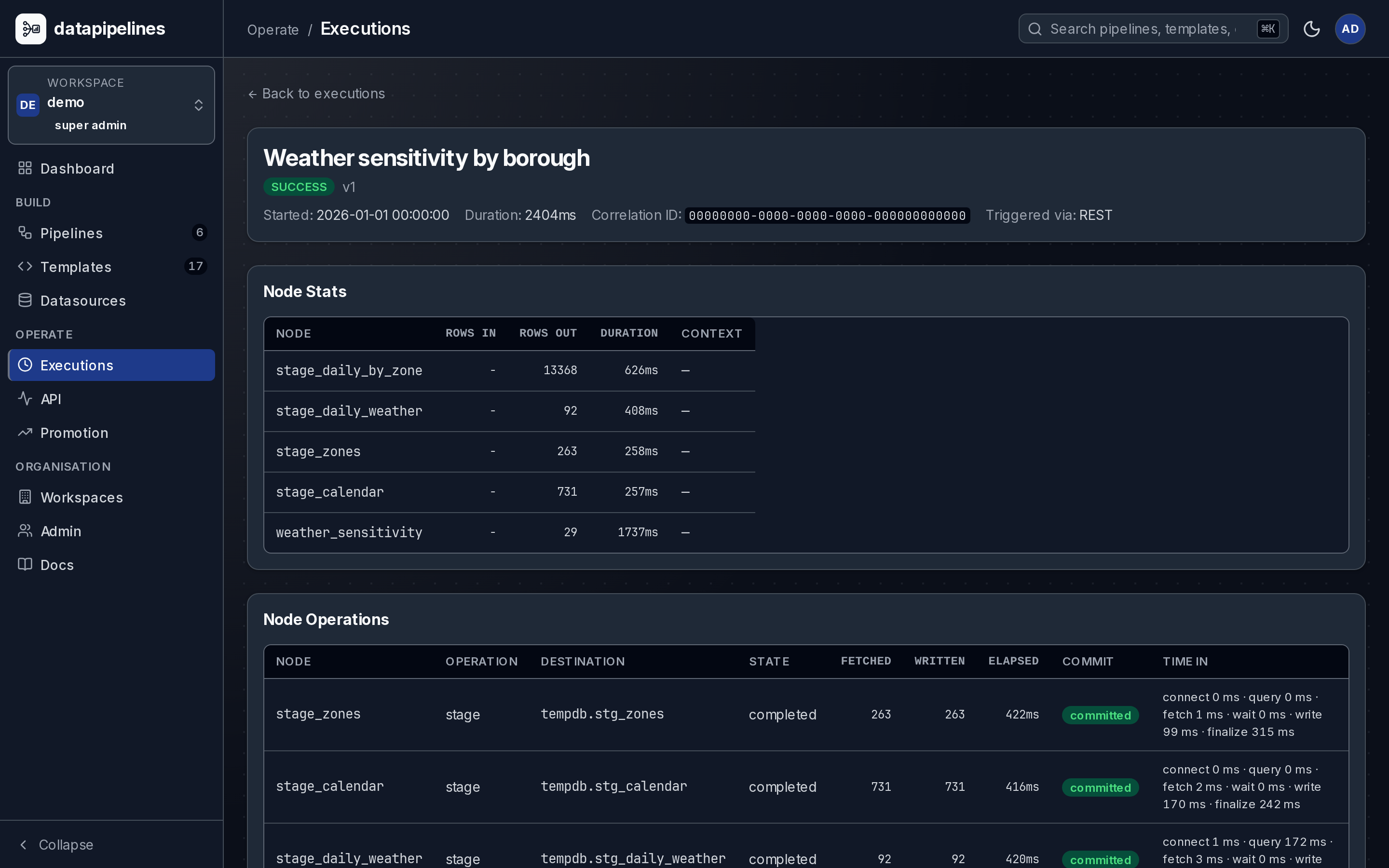Open Docs in sidebar
Viewport: 1389px width, 868px height.
coord(111,565)
